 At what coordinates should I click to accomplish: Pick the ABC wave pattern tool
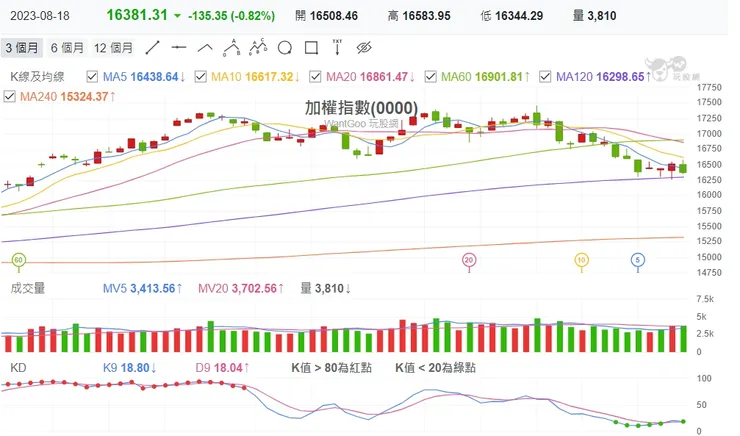[232, 48]
